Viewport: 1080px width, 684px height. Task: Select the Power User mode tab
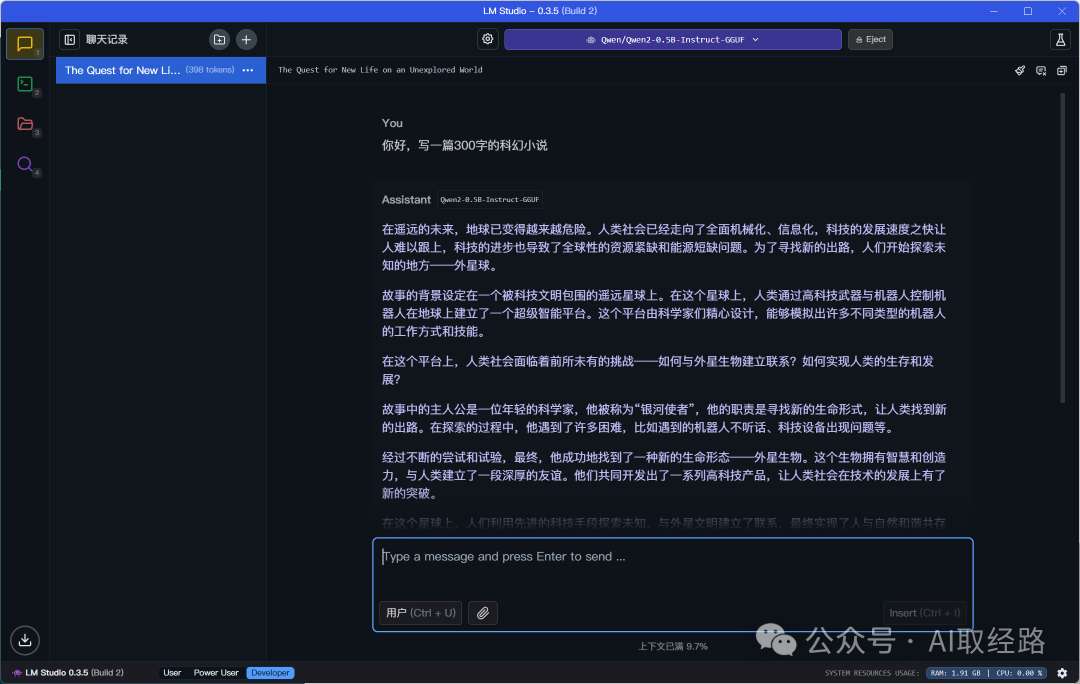[216, 673]
